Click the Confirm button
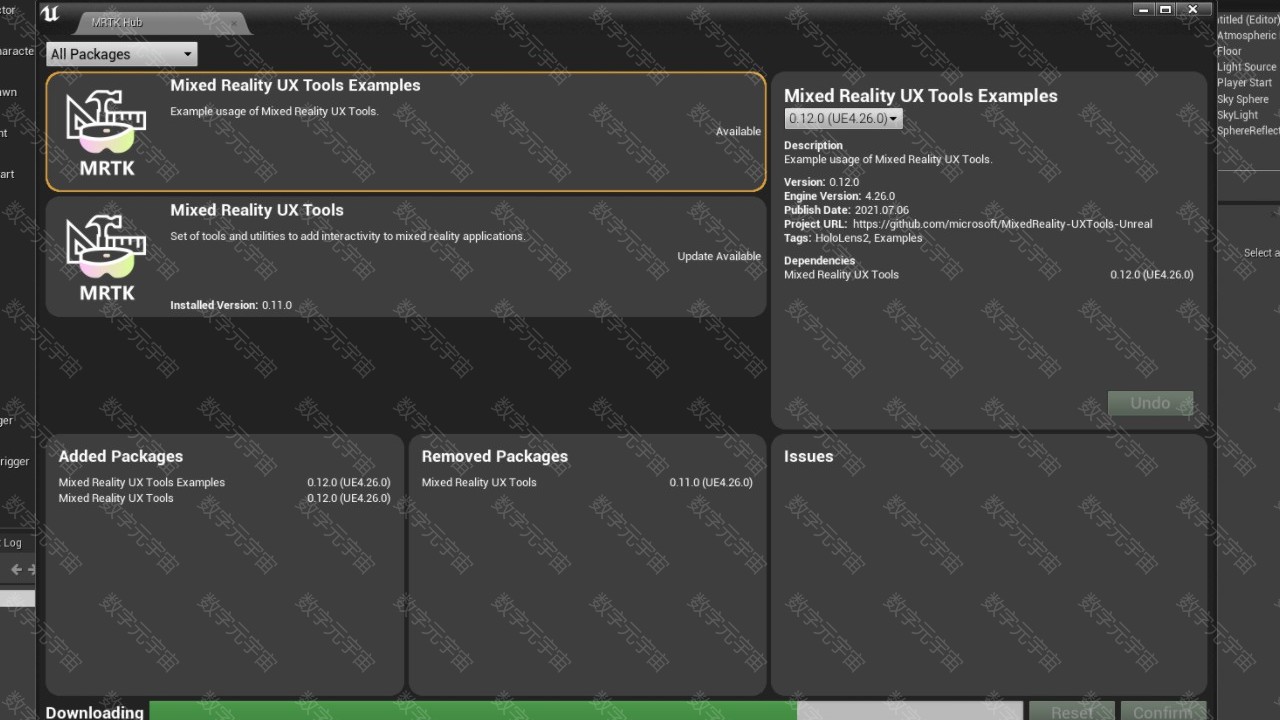Image resolution: width=1280 pixels, height=720 pixels. point(1163,711)
